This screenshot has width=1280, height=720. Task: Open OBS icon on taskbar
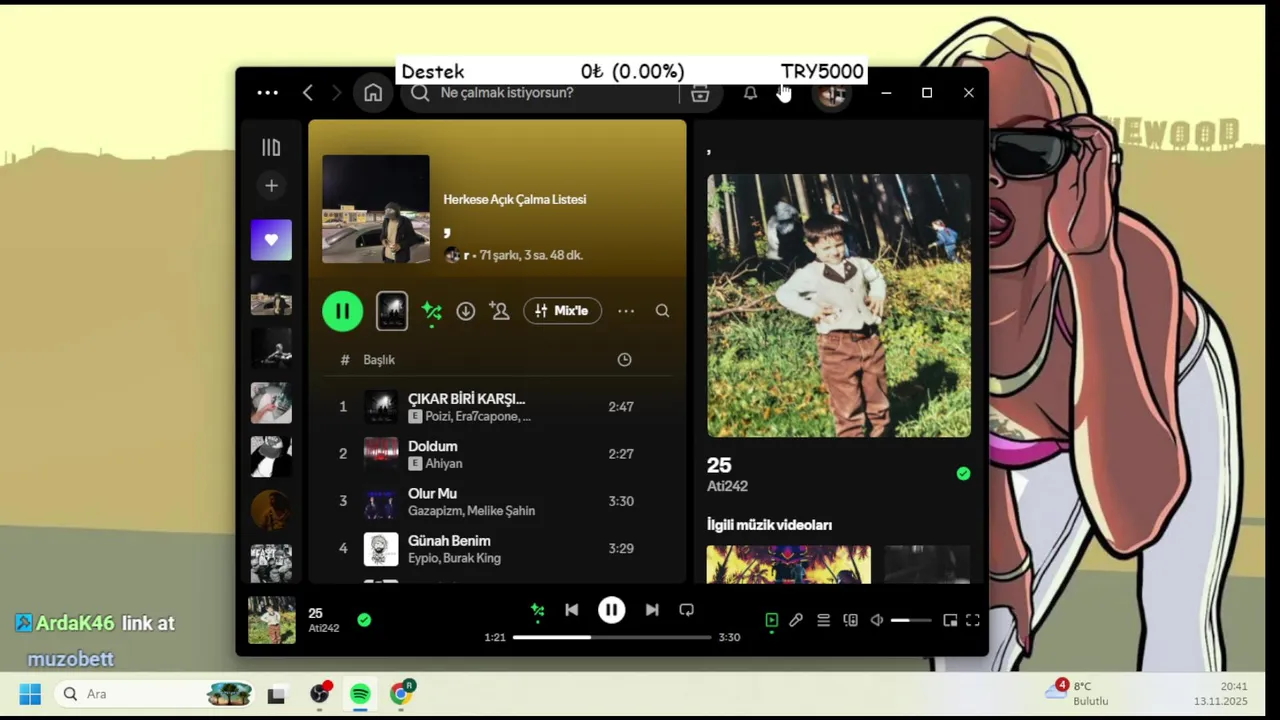click(x=320, y=694)
